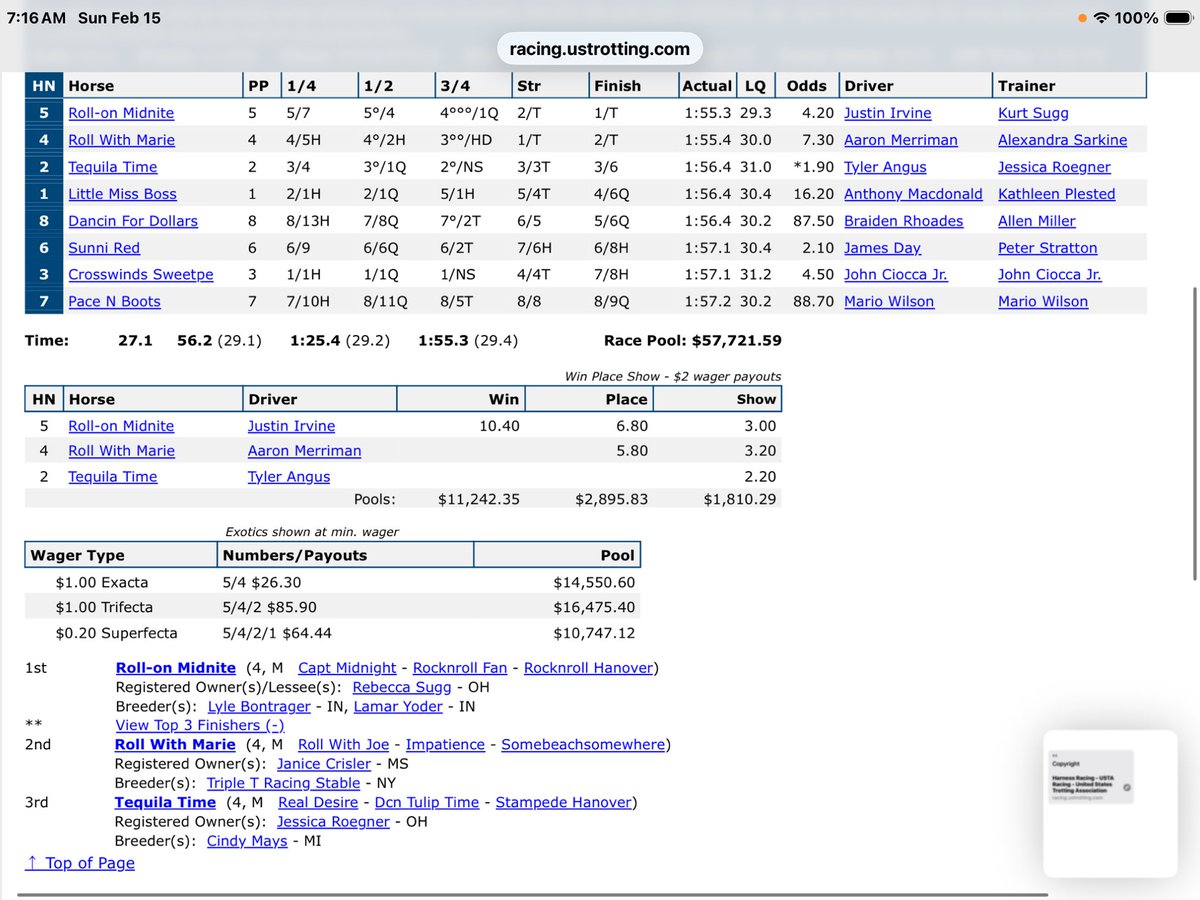The image size is (1200, 900).
Task: Open John Ciocca Jr. in the Driver column
Action: tap(895, 274)
